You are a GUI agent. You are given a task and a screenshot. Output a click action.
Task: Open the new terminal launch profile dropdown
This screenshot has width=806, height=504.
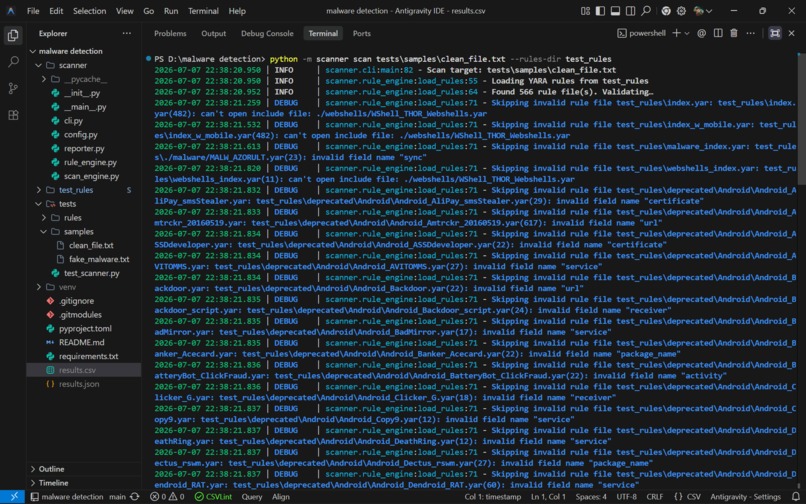[x=687, y=33]
